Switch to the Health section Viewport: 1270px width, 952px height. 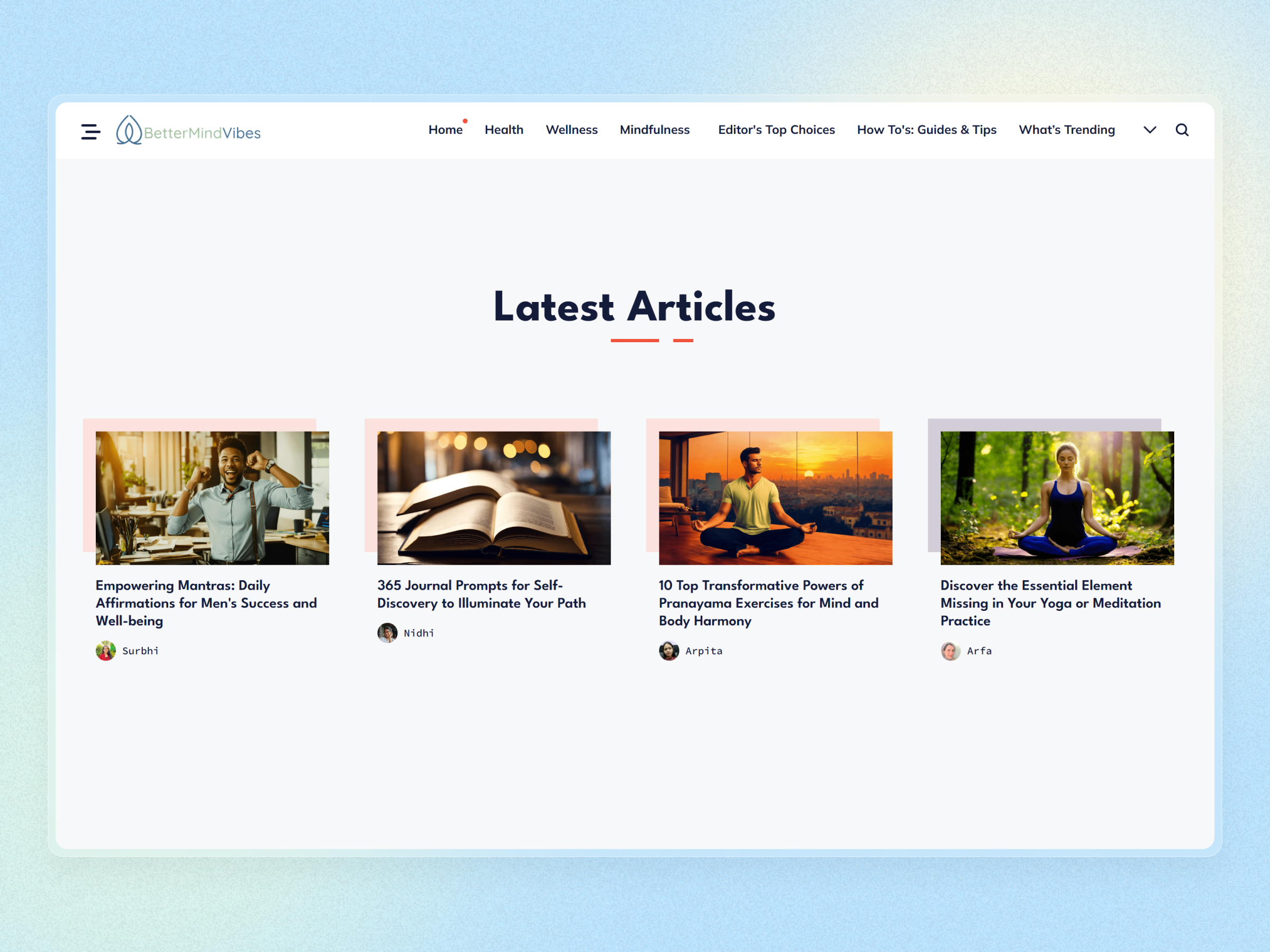(x=504, y=130)
